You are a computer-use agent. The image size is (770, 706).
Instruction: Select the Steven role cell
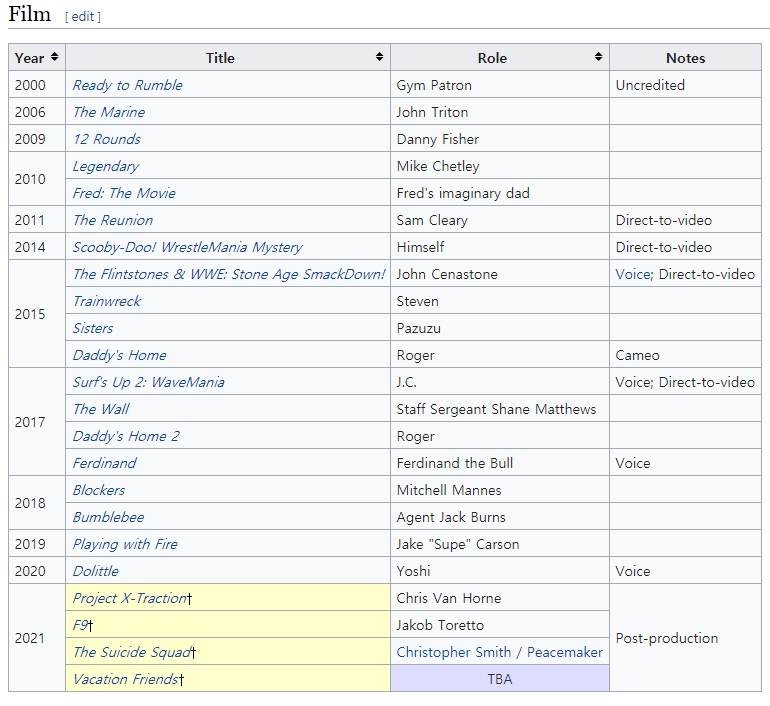[500, 301]
